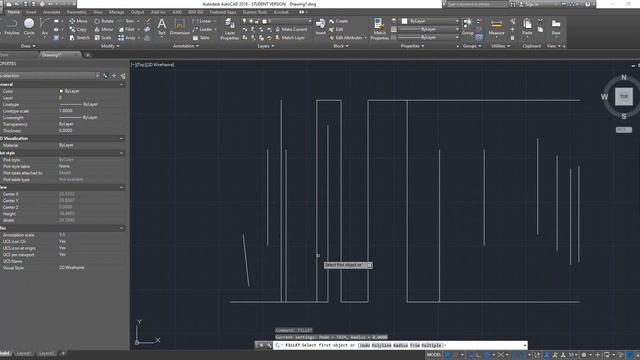Open the Featured Apps ribbon tab

pos(222,12)
